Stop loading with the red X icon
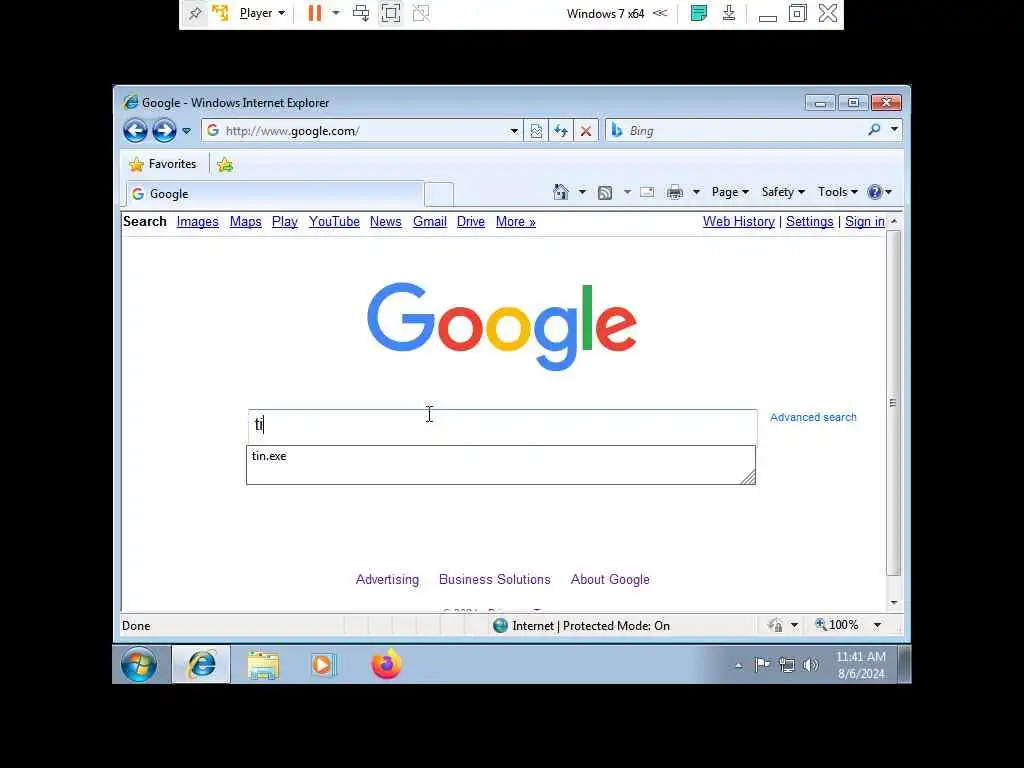The image size is (1024, 768). point(586,131)
